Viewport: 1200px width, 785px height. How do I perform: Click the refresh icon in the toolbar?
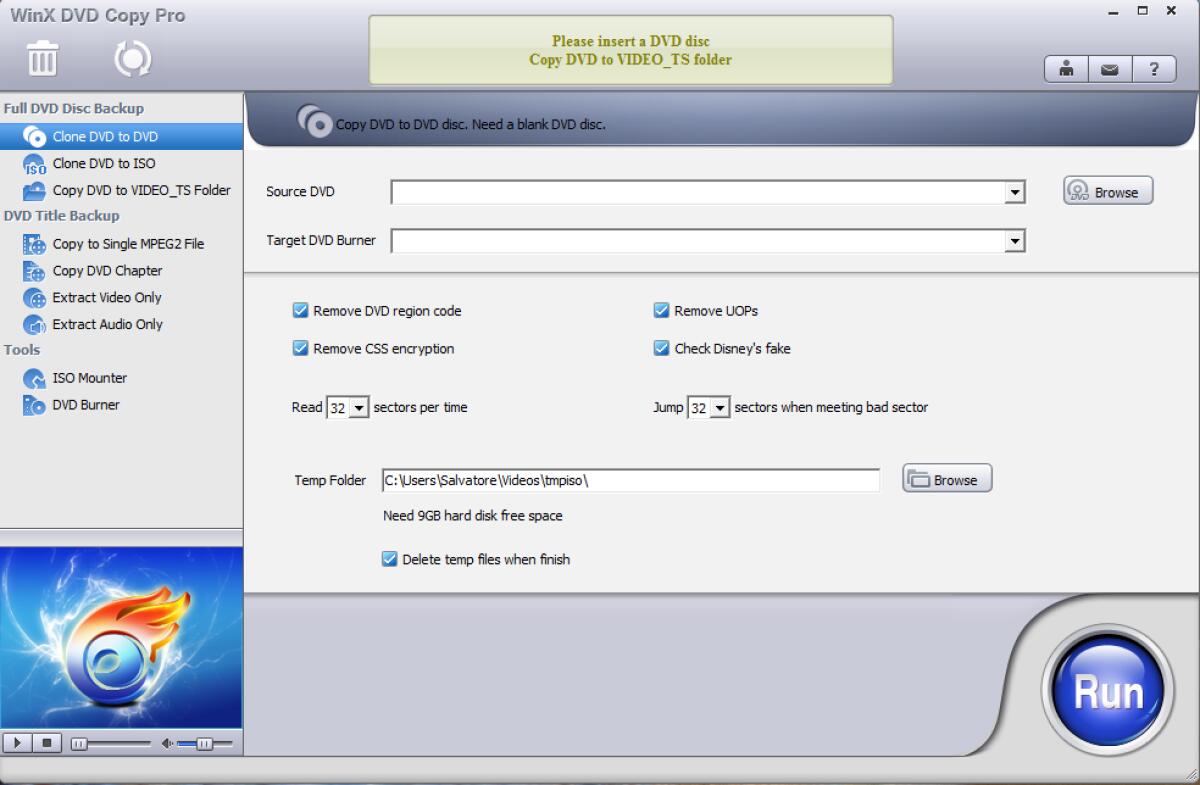tap(130, 59)
